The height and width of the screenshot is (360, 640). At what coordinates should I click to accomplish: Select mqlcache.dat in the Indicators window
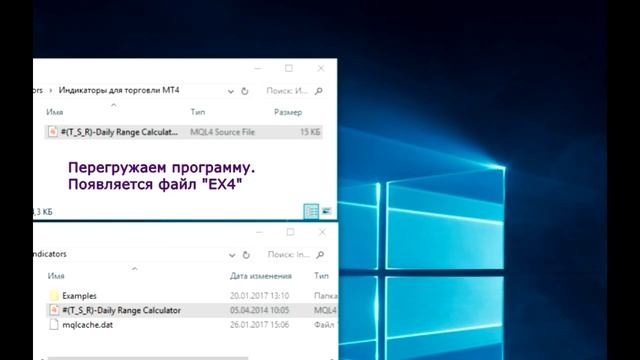pos(87,325)
